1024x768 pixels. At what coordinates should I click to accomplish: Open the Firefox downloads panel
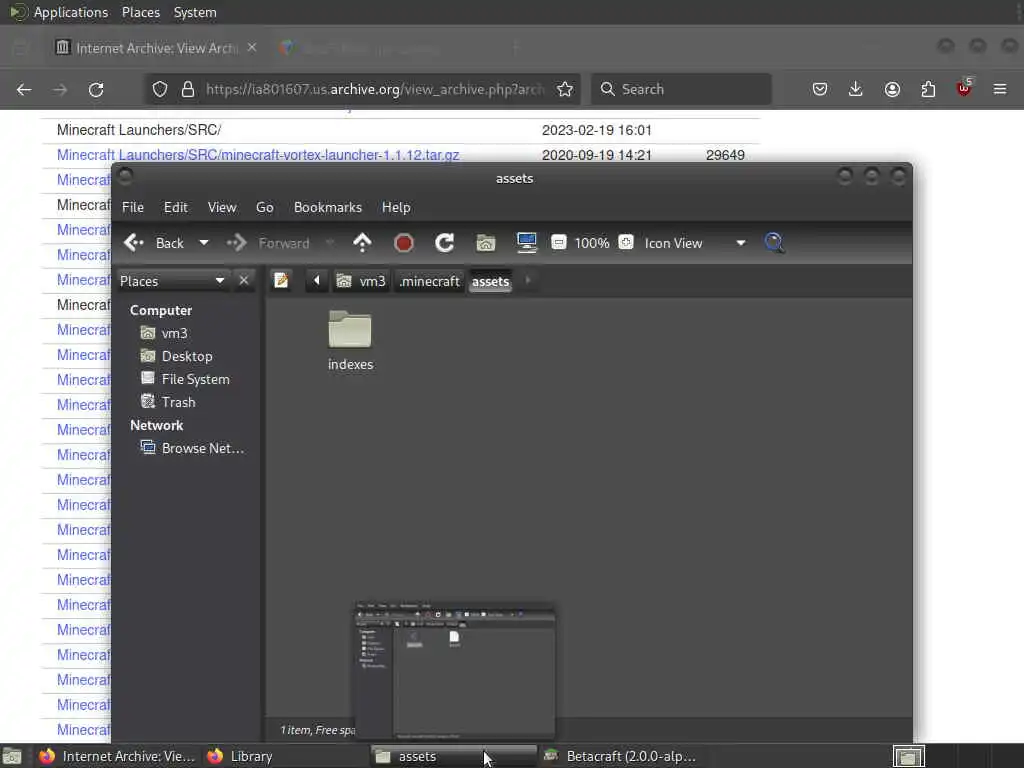(x=856, y=89)
